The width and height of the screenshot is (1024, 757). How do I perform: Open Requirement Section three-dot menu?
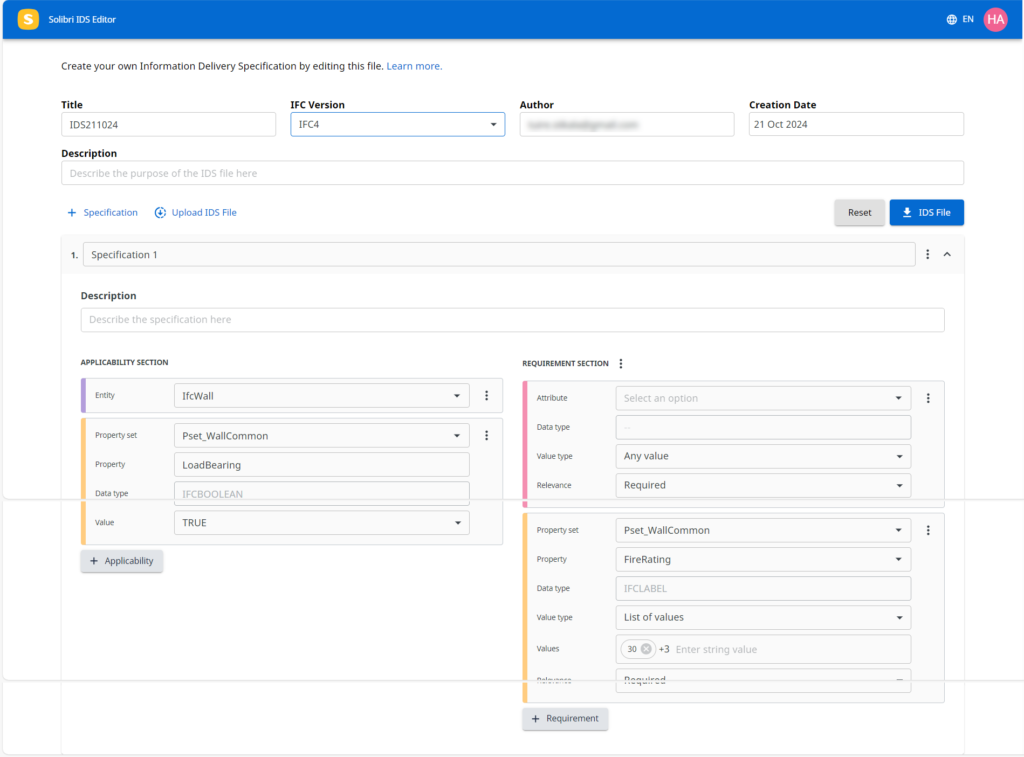[621, 364]
